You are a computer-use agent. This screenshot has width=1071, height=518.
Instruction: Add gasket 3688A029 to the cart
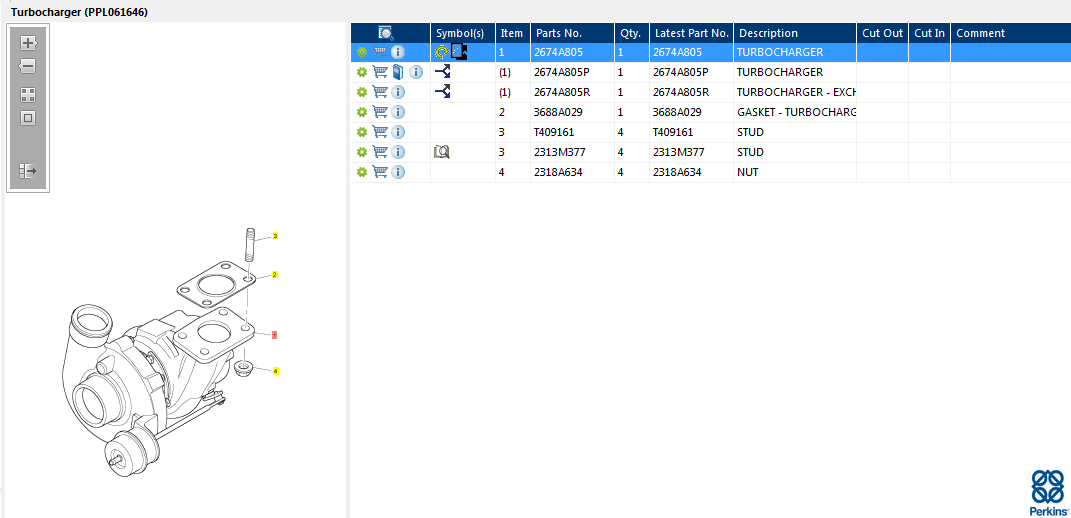click(380, 112)
